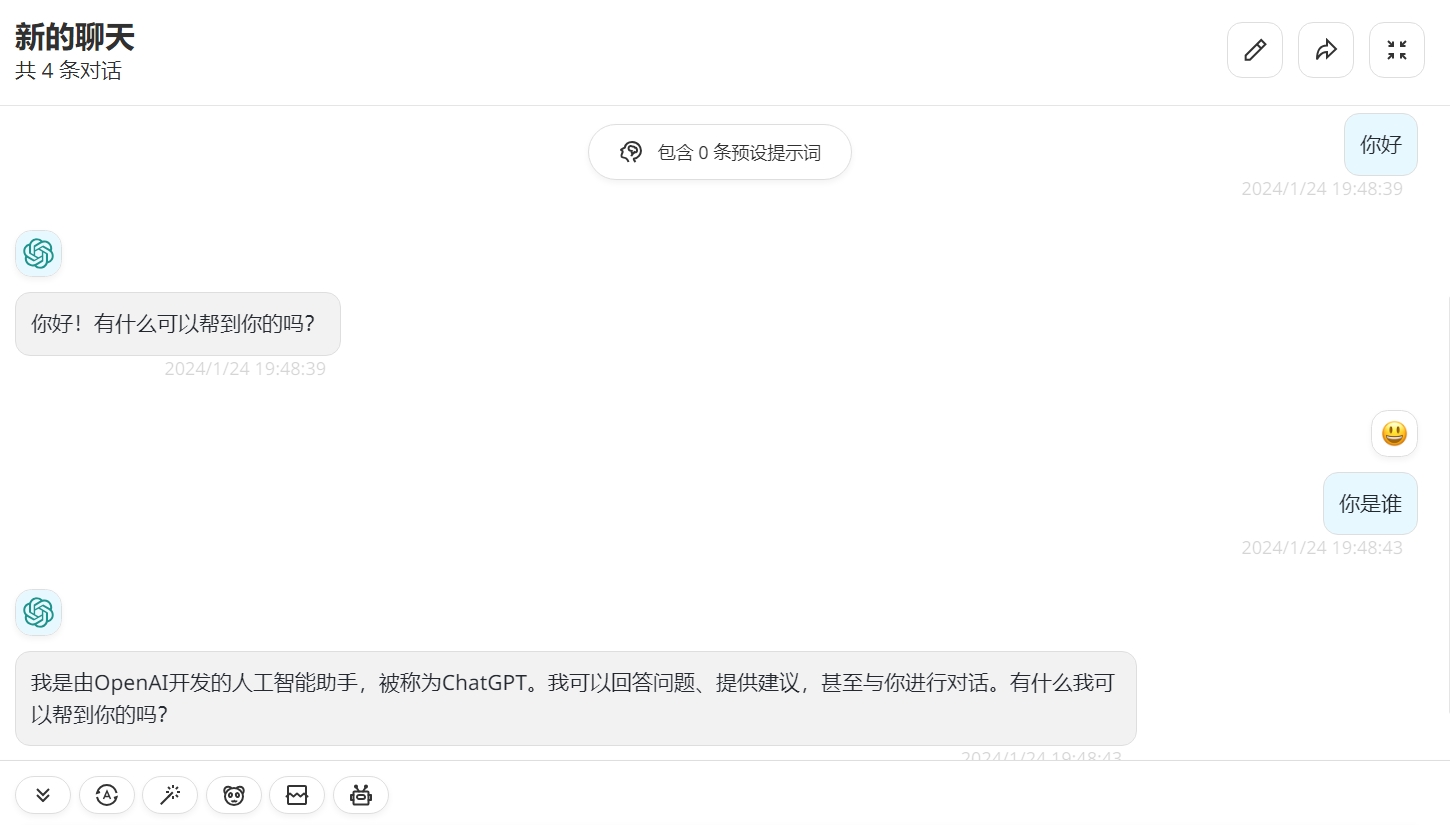Click the first ChatGPT avatar icon

click(x=38, y=253)
